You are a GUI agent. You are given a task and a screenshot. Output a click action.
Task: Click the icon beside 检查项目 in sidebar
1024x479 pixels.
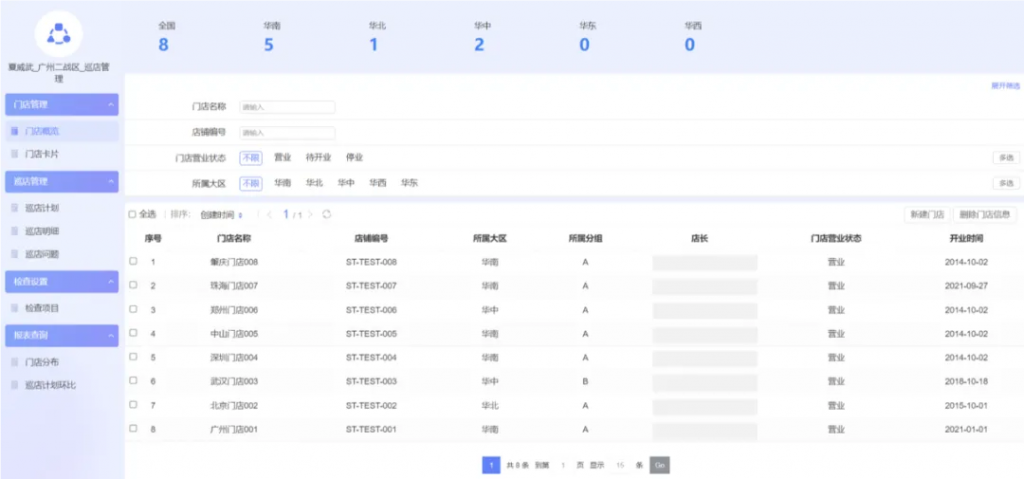14,308
